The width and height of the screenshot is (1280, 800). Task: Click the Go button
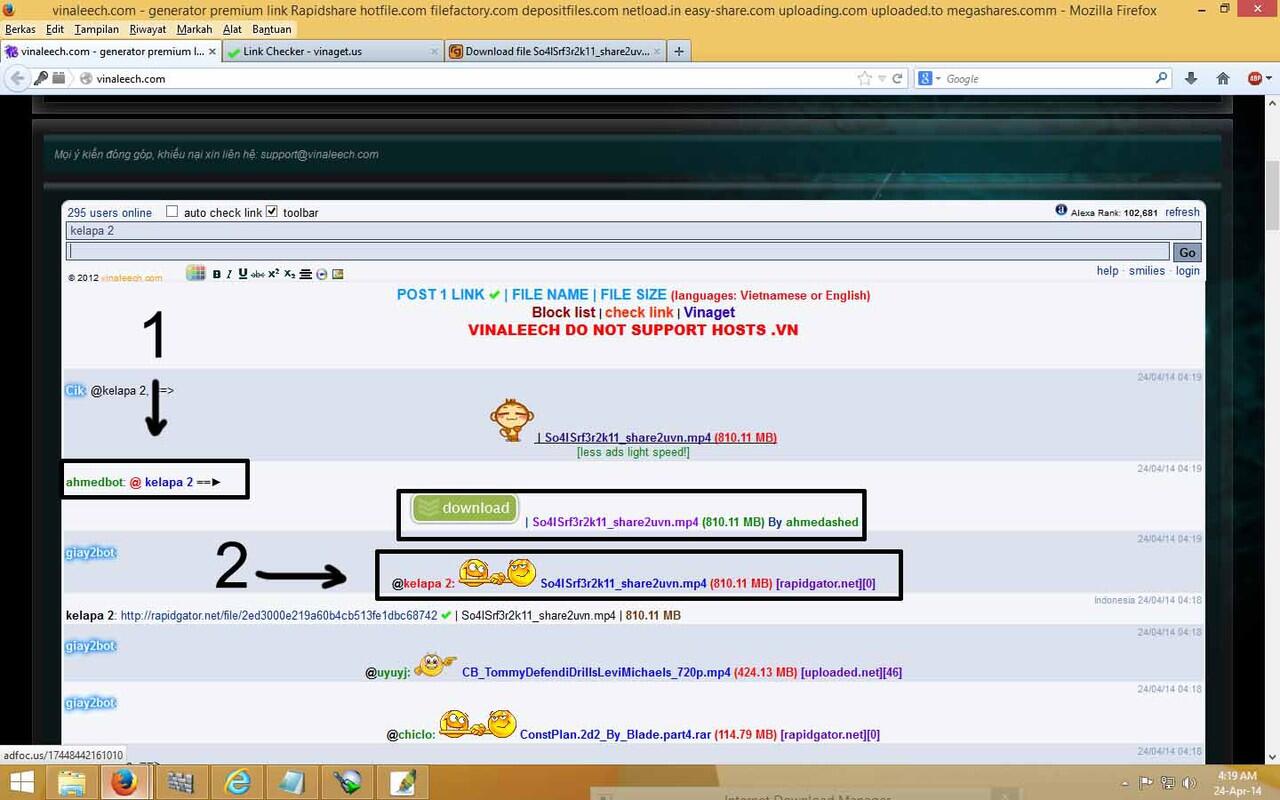1187,252
